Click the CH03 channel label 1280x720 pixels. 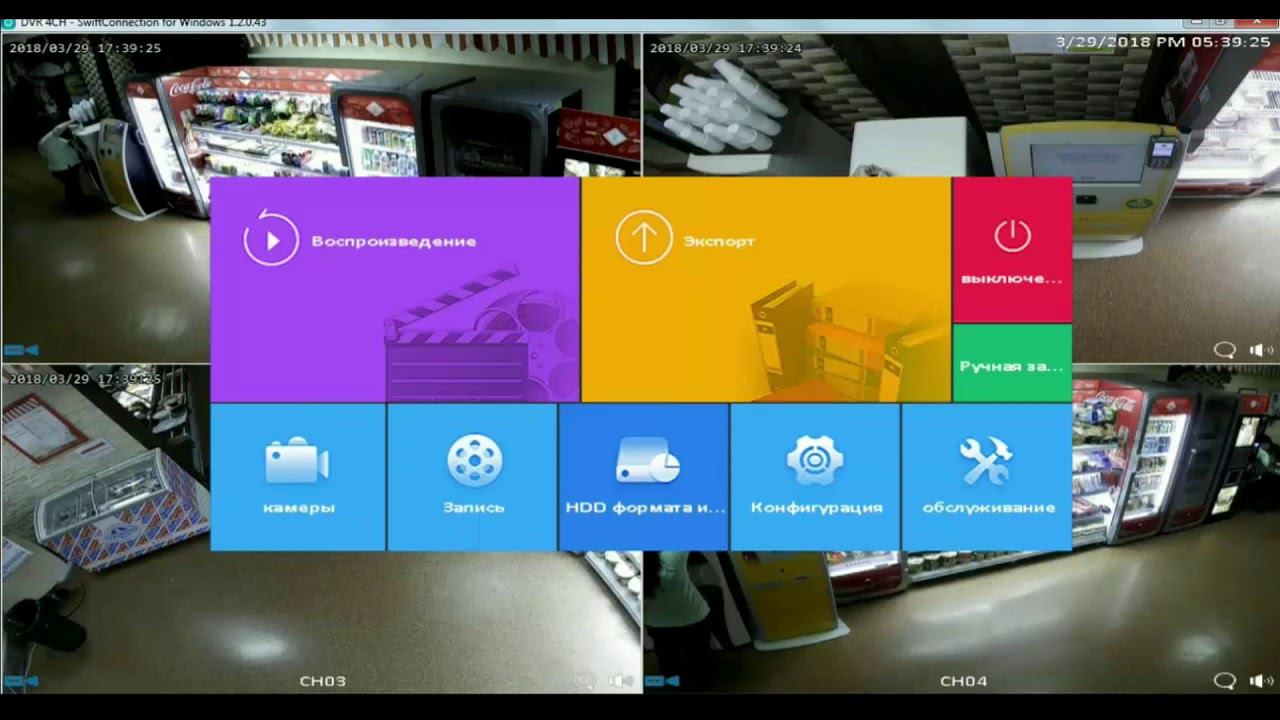tap(323, 681)
